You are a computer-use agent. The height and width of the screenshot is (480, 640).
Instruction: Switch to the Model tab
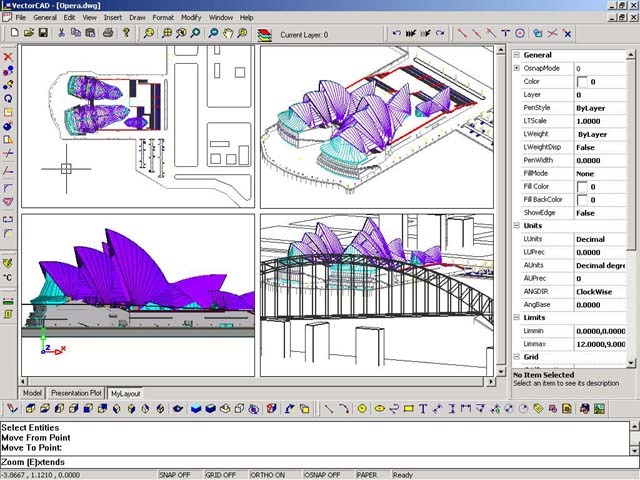(32, 393)
